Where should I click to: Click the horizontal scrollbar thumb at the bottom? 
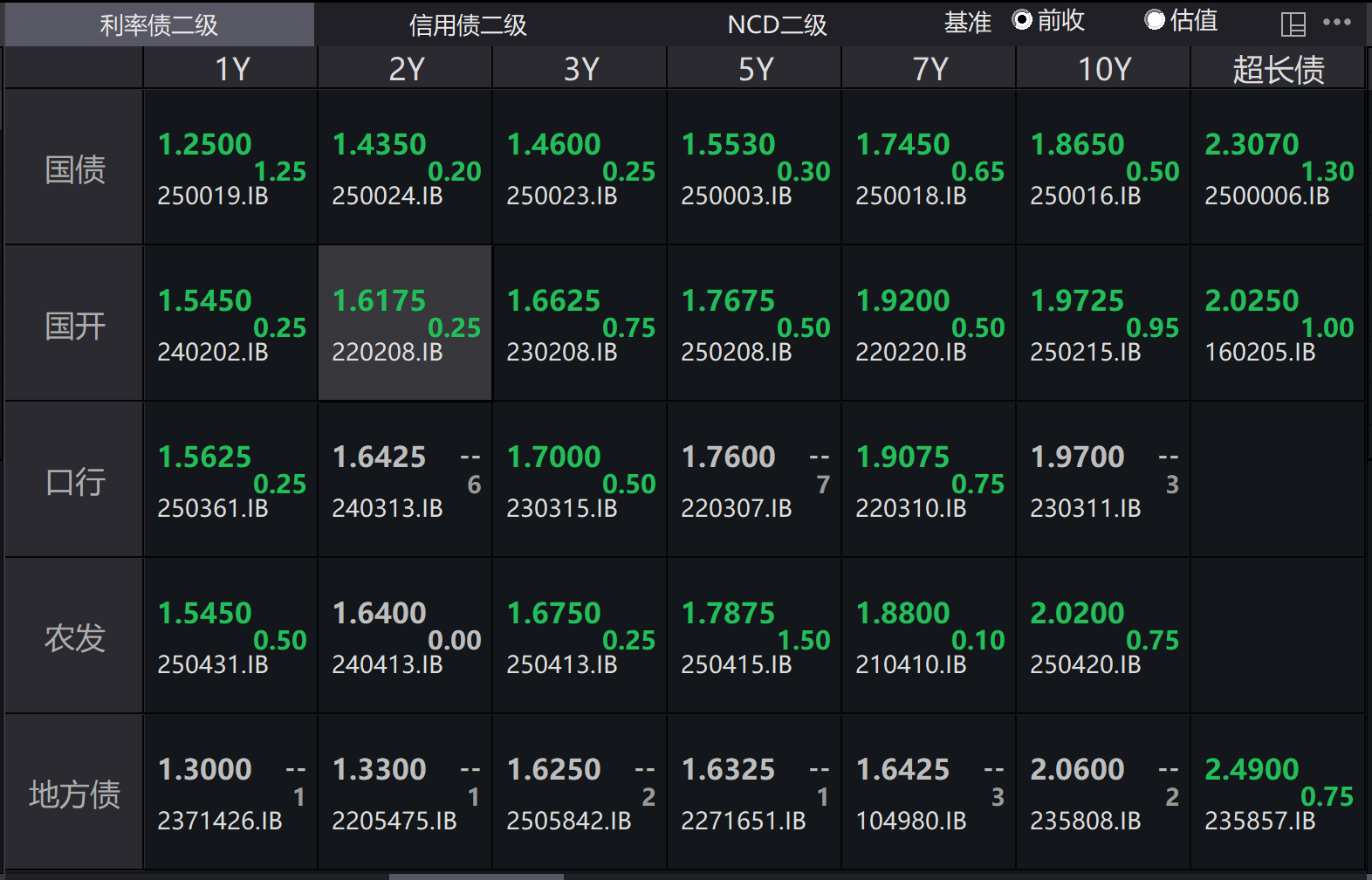click(x=476, y=876)
